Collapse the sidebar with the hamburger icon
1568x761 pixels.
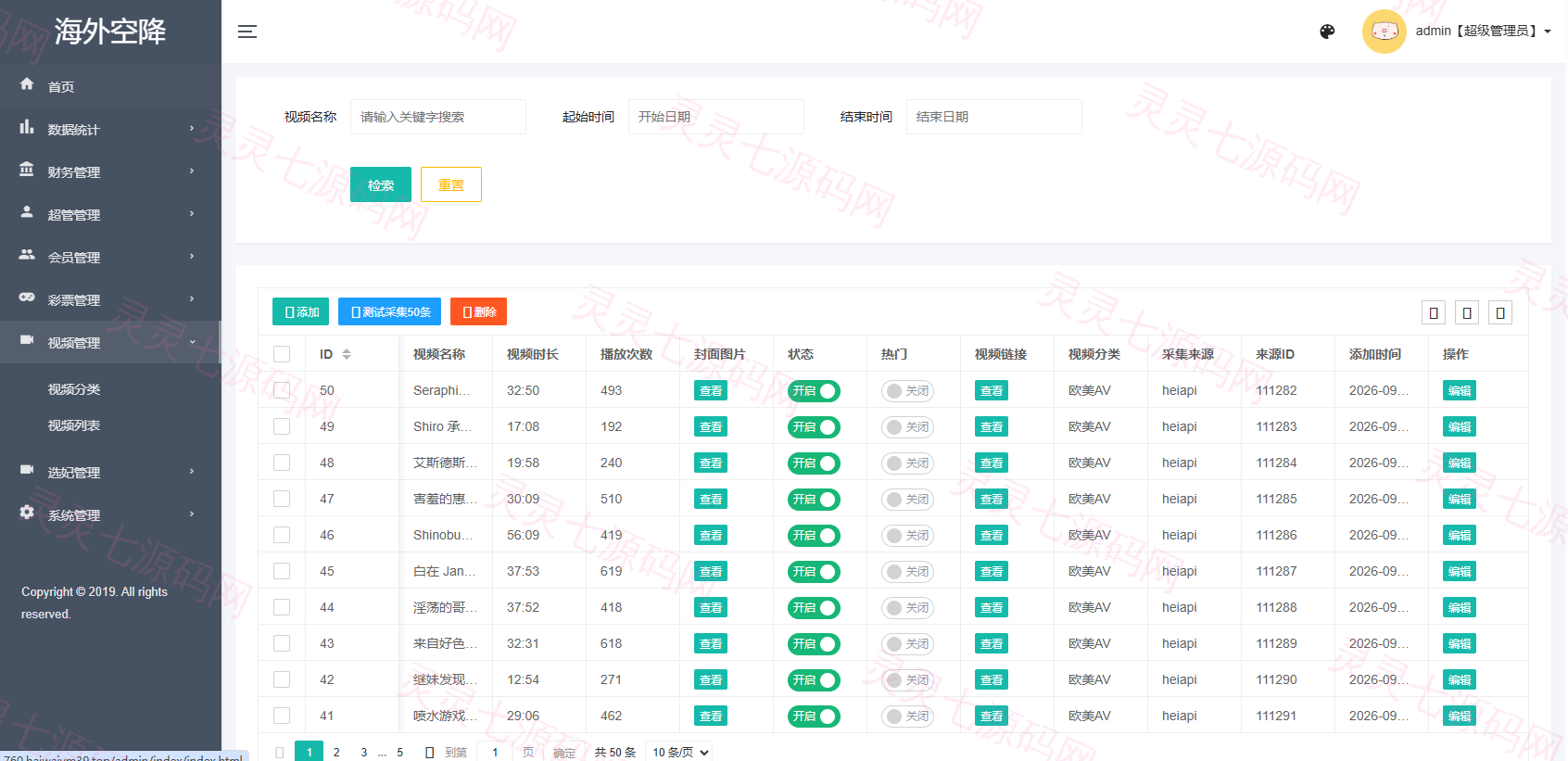247,32
